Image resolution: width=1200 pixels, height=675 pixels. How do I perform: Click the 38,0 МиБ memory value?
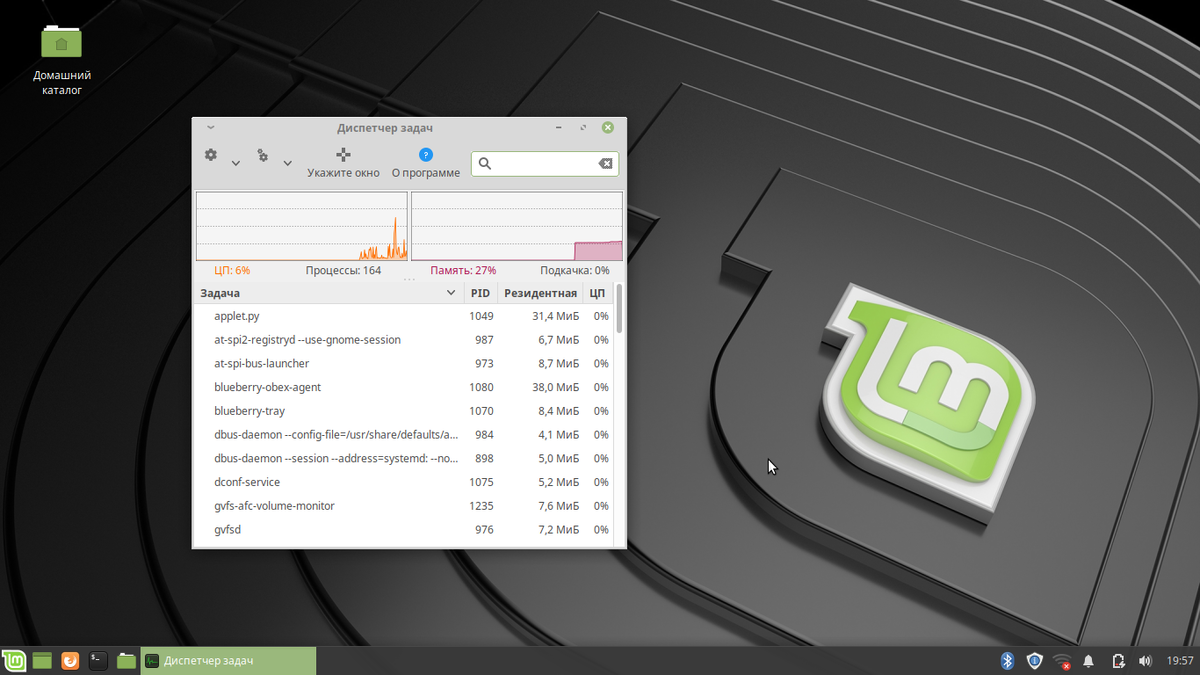(x=555, y=387)
